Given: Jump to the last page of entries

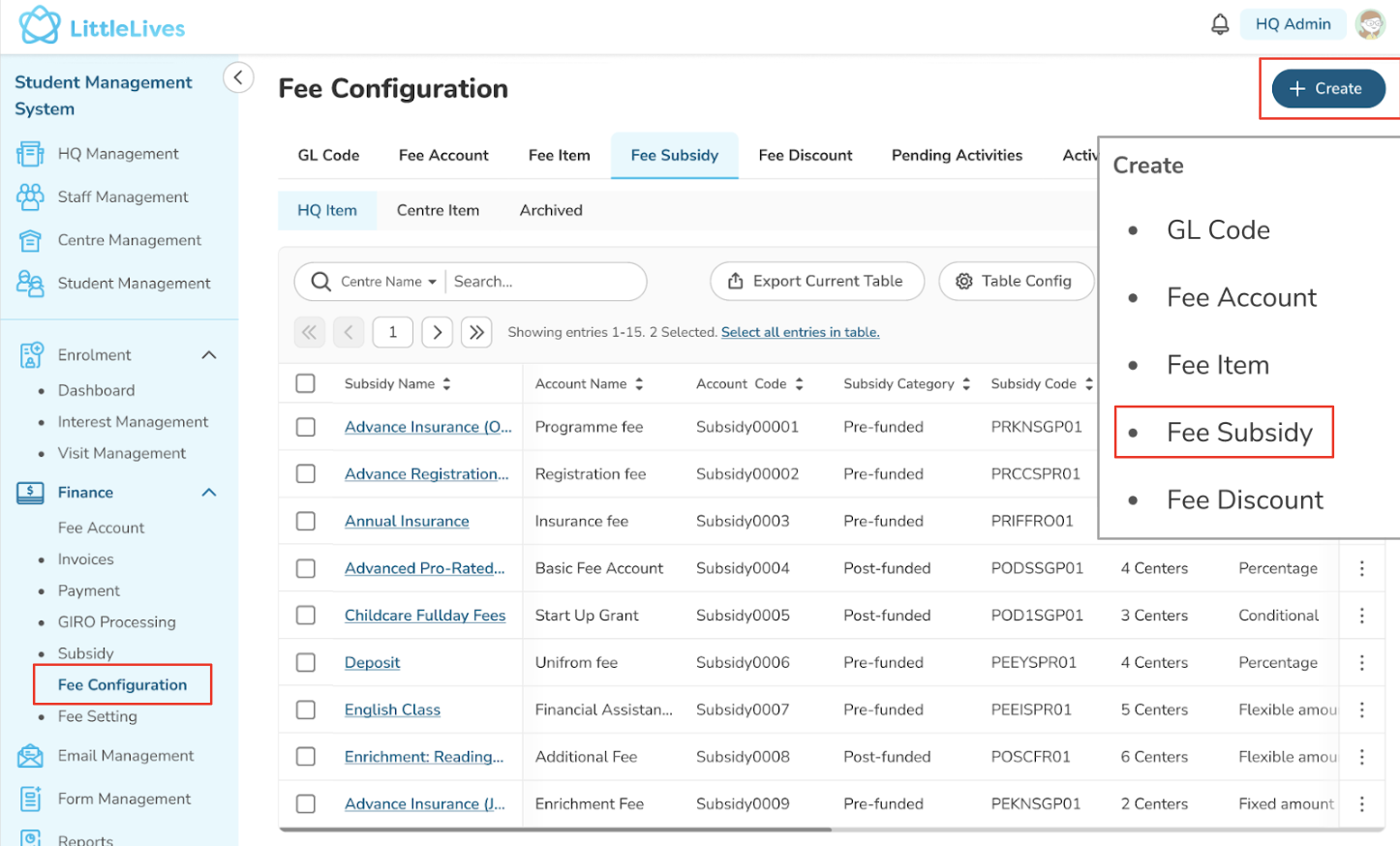Looking at the screenshot, I should tap(476, 332).
